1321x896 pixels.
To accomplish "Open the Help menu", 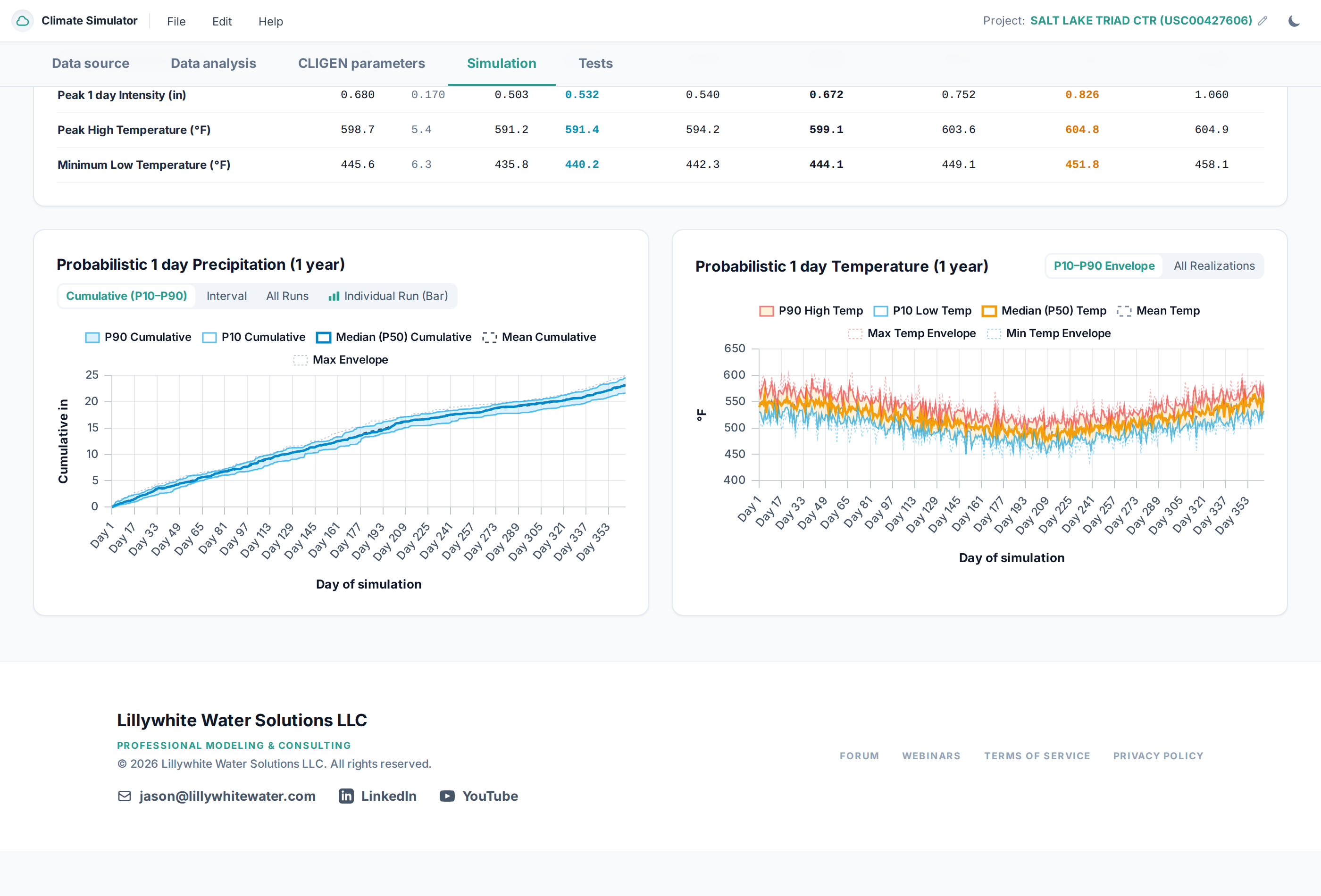I will [x=270, y=21].
